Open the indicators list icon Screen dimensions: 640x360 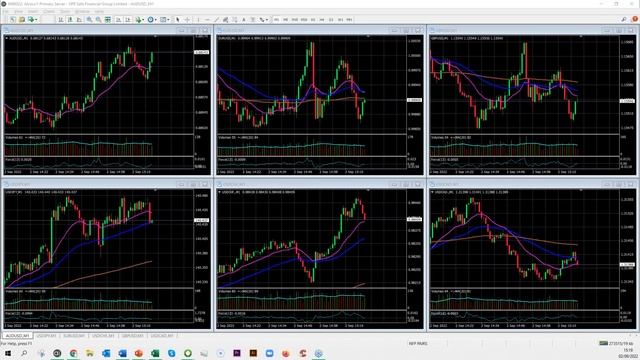point(139,19)
